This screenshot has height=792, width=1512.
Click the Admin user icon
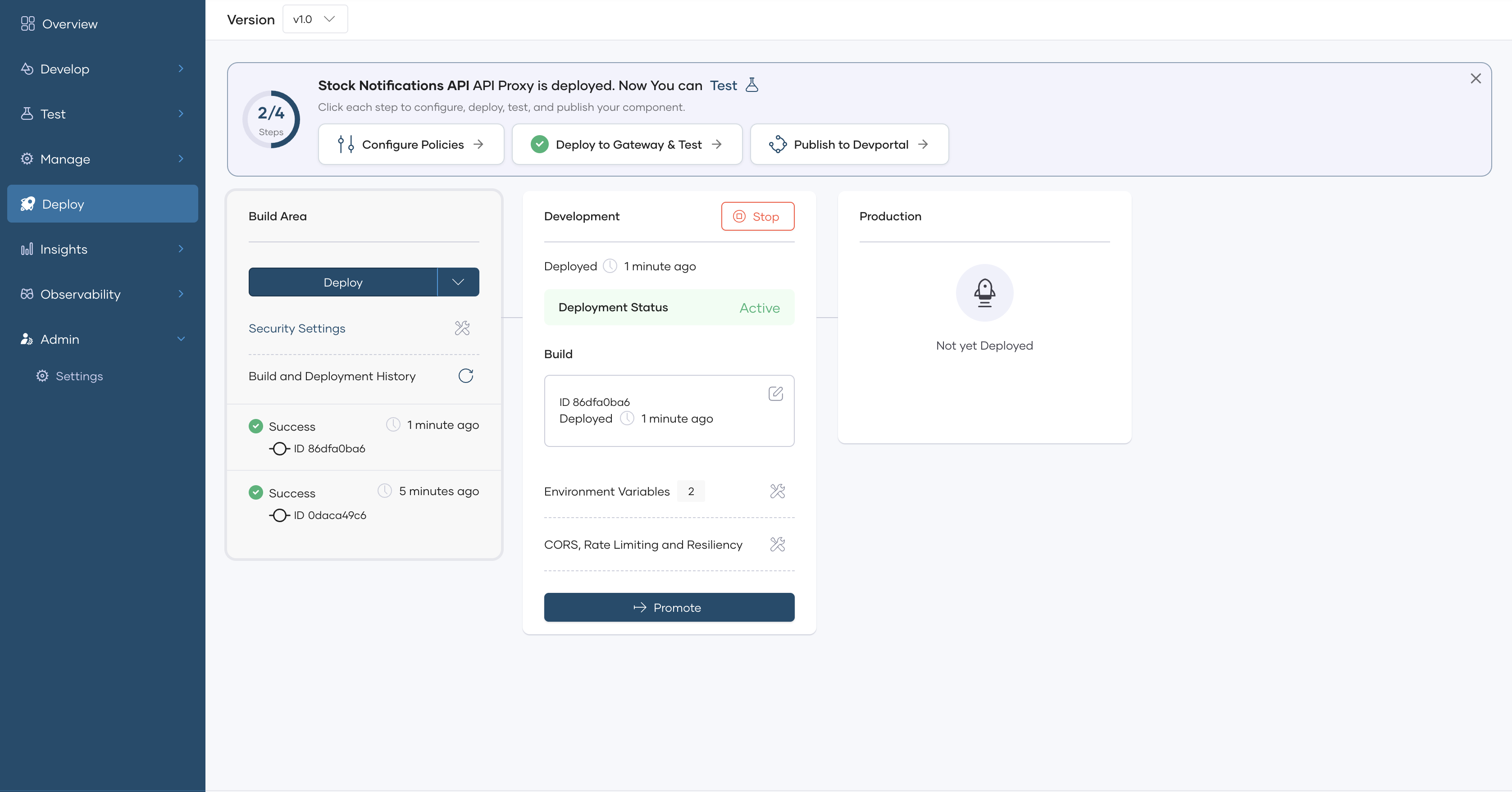click(x=27, y=339)
